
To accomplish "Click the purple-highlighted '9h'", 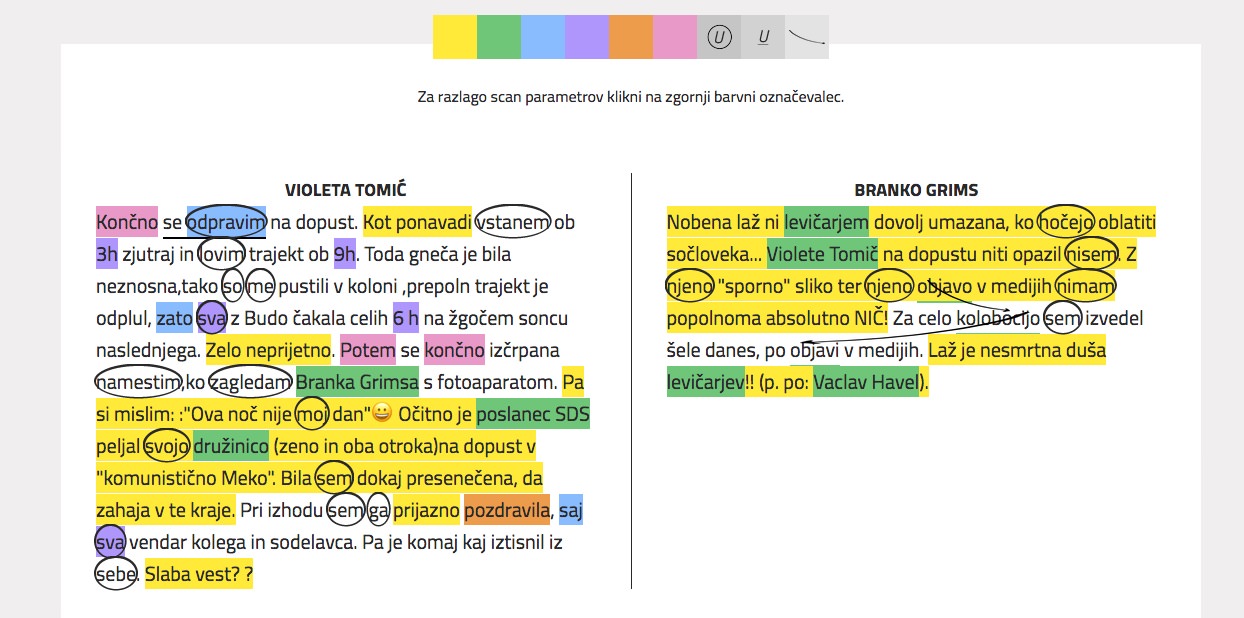I will click(344, 254).
